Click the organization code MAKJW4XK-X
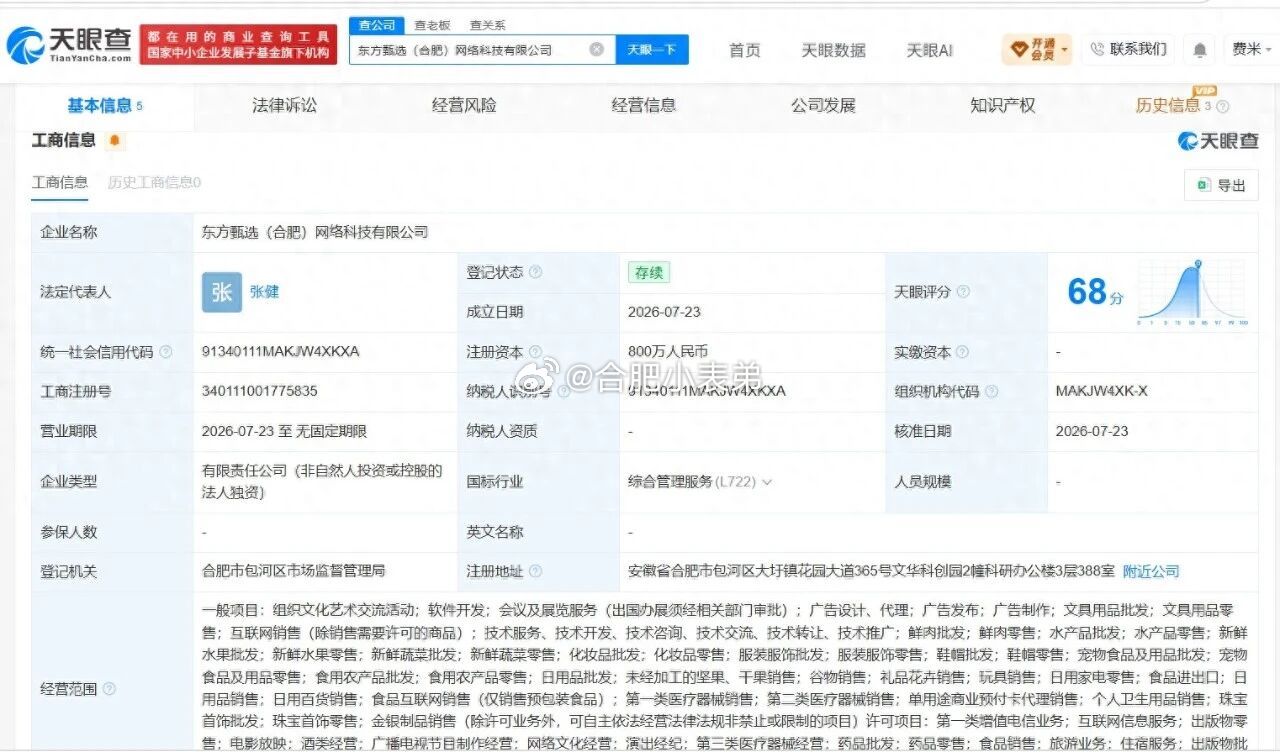This screenshot has width=1280, height=752. click(1101, 391)
